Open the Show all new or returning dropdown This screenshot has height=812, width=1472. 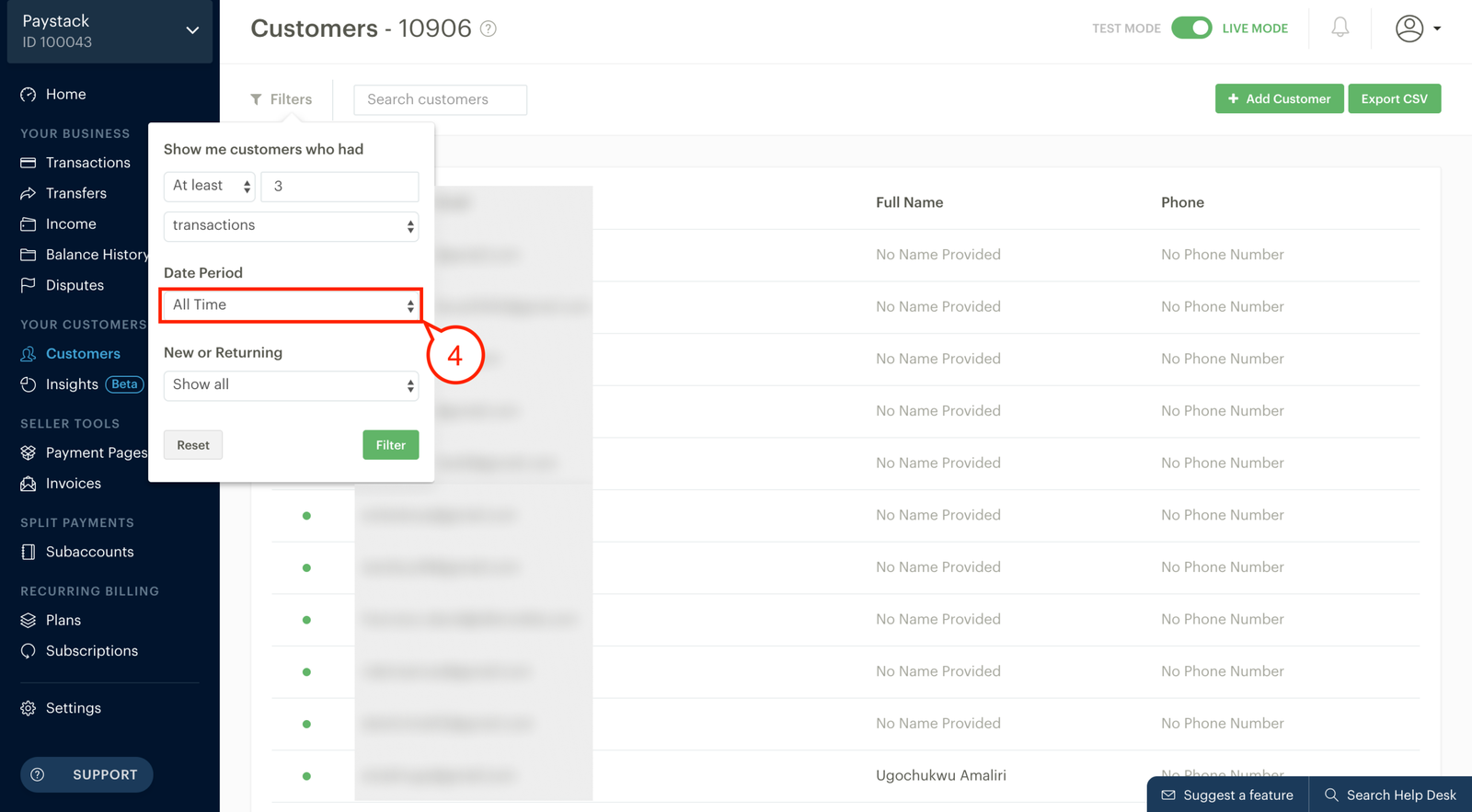pos(291,385)
